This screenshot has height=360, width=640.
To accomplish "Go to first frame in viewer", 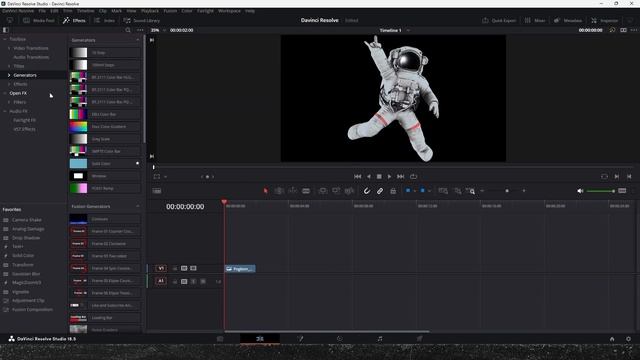I will click(x=358, y=176).
